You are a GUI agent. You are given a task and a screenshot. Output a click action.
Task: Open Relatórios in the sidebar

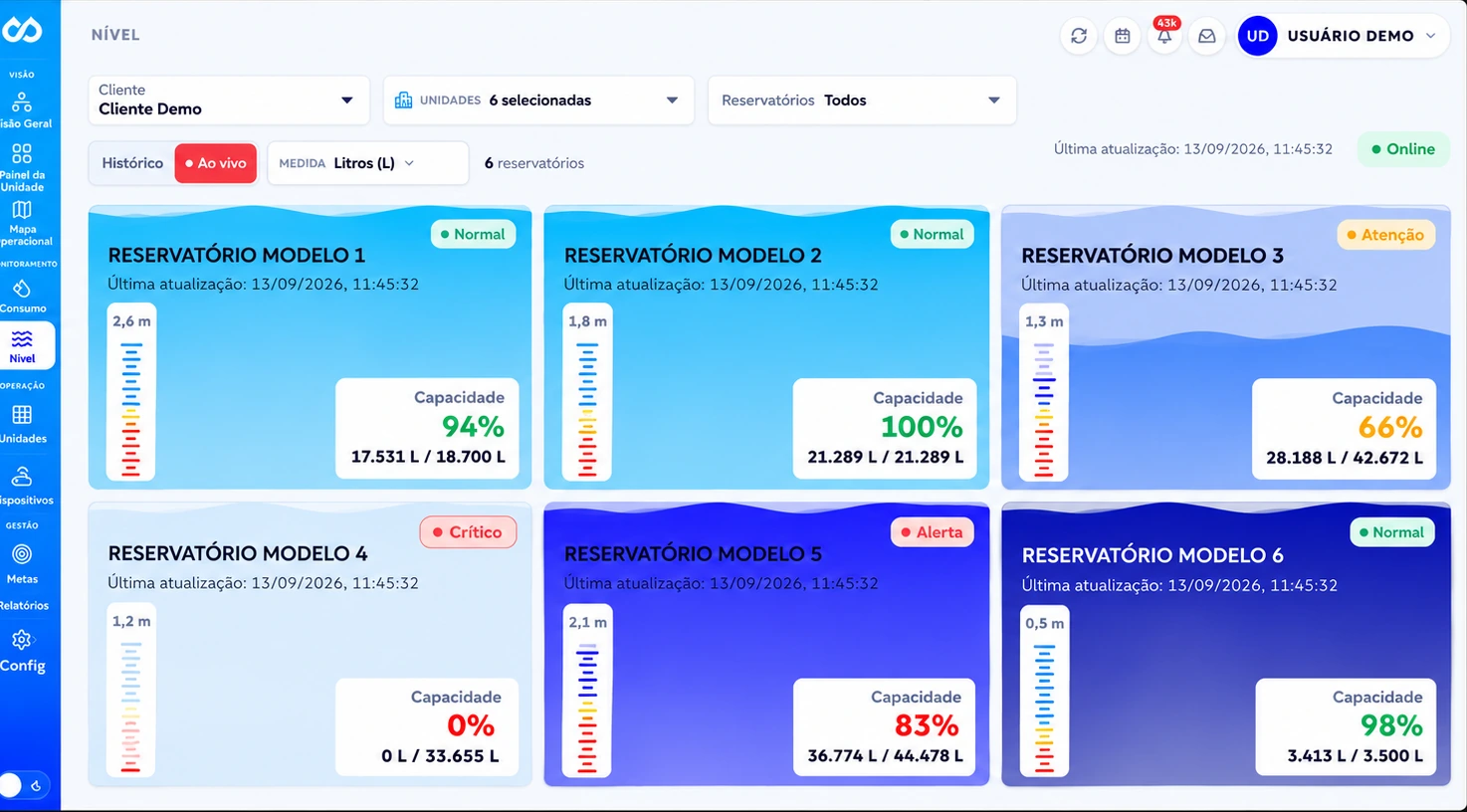coord(24,605)
